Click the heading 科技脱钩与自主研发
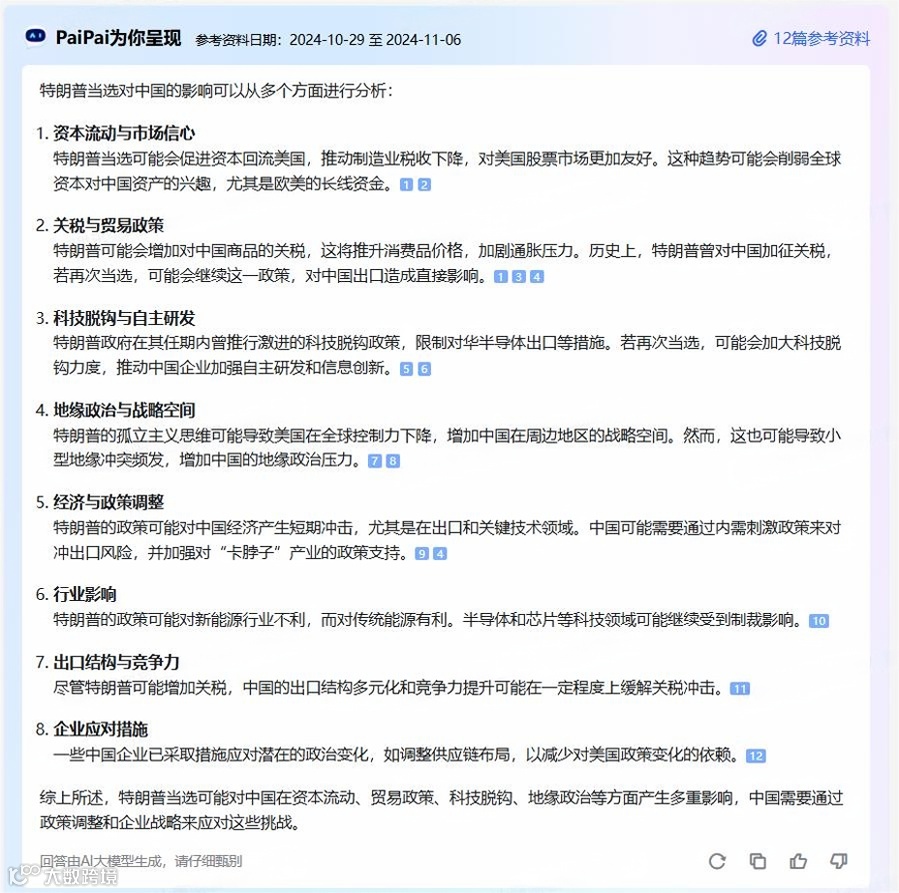 point(124,318)
